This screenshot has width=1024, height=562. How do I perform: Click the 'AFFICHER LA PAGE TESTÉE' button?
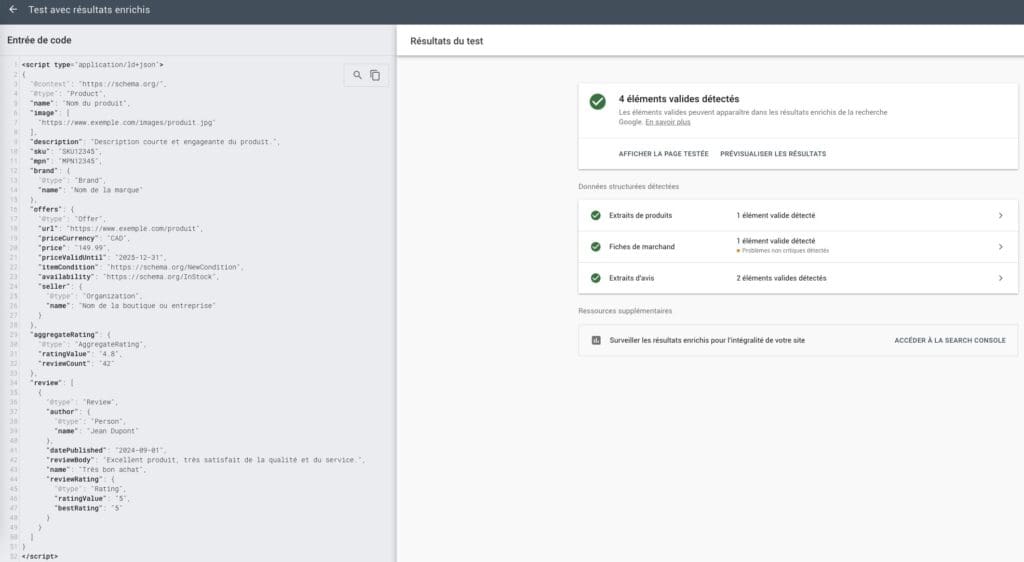pos(664,154)
